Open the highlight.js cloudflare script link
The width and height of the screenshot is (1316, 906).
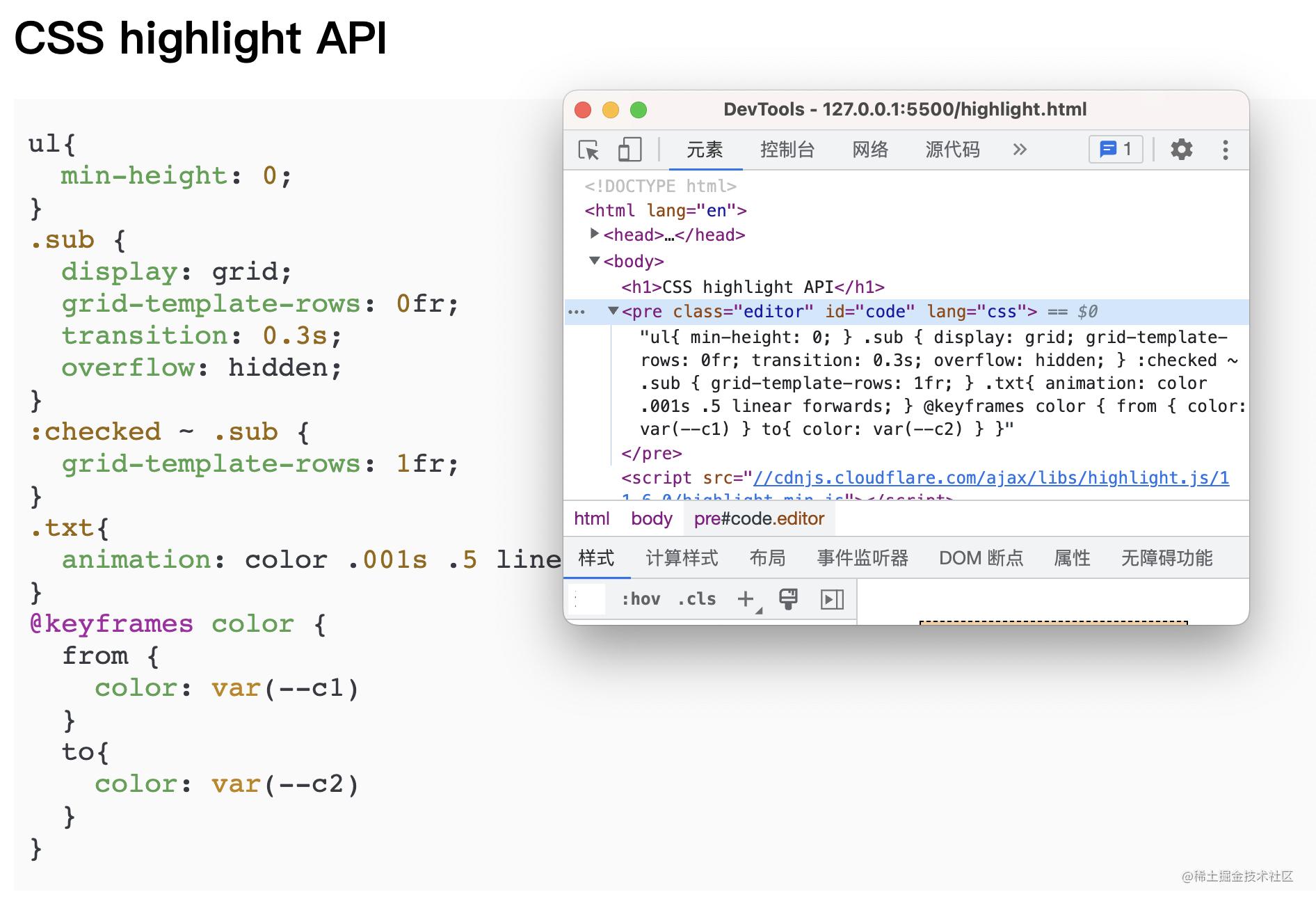pos(990,478)
